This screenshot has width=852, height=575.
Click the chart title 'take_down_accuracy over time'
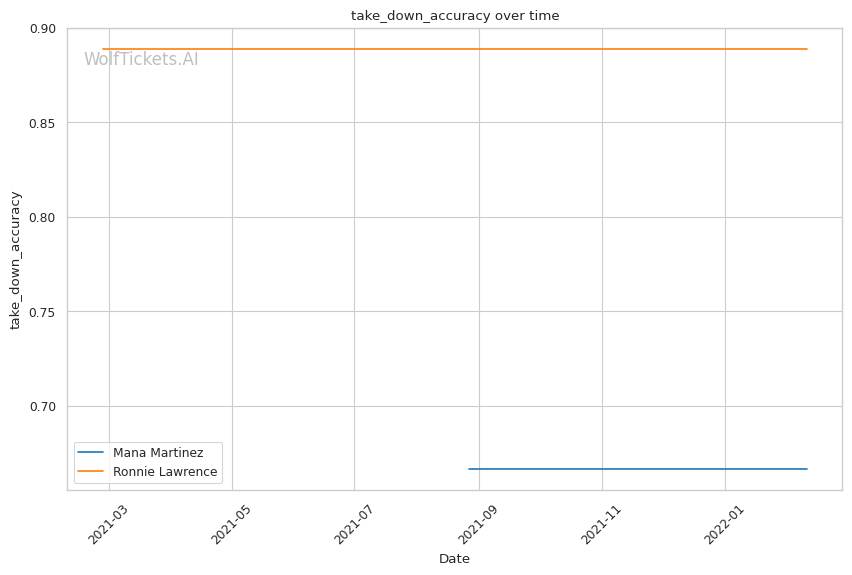[455, 15]
